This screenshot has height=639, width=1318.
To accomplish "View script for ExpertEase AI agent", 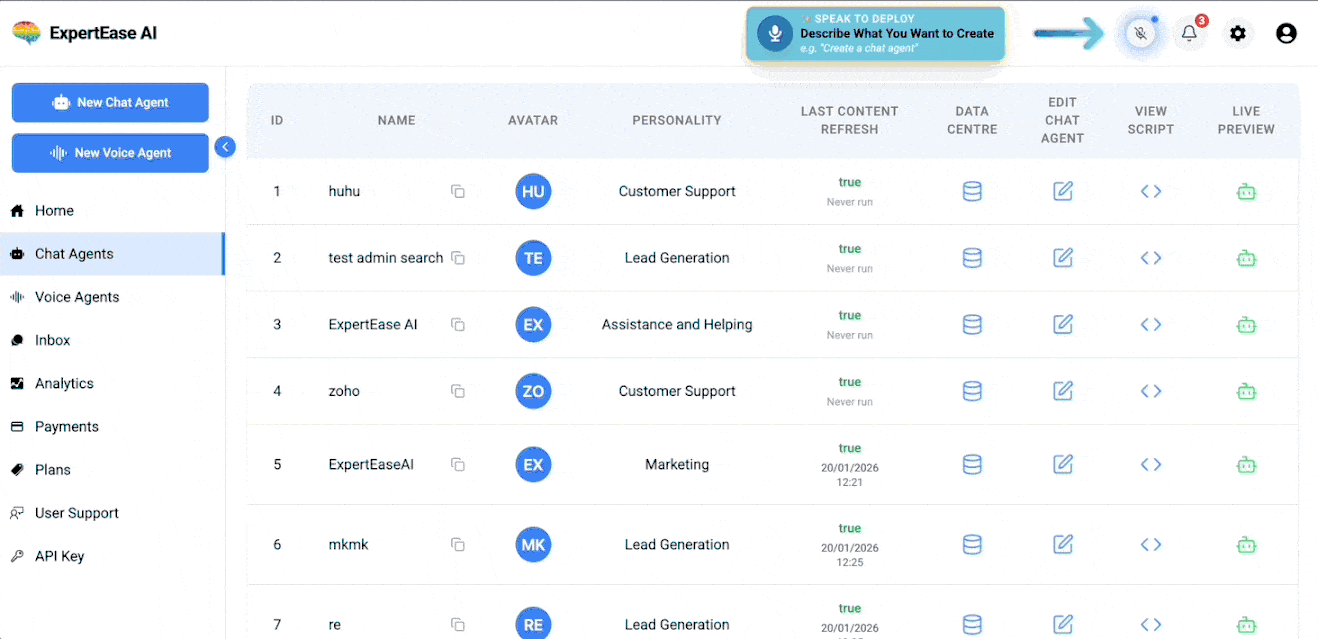I will point(1150,324).
